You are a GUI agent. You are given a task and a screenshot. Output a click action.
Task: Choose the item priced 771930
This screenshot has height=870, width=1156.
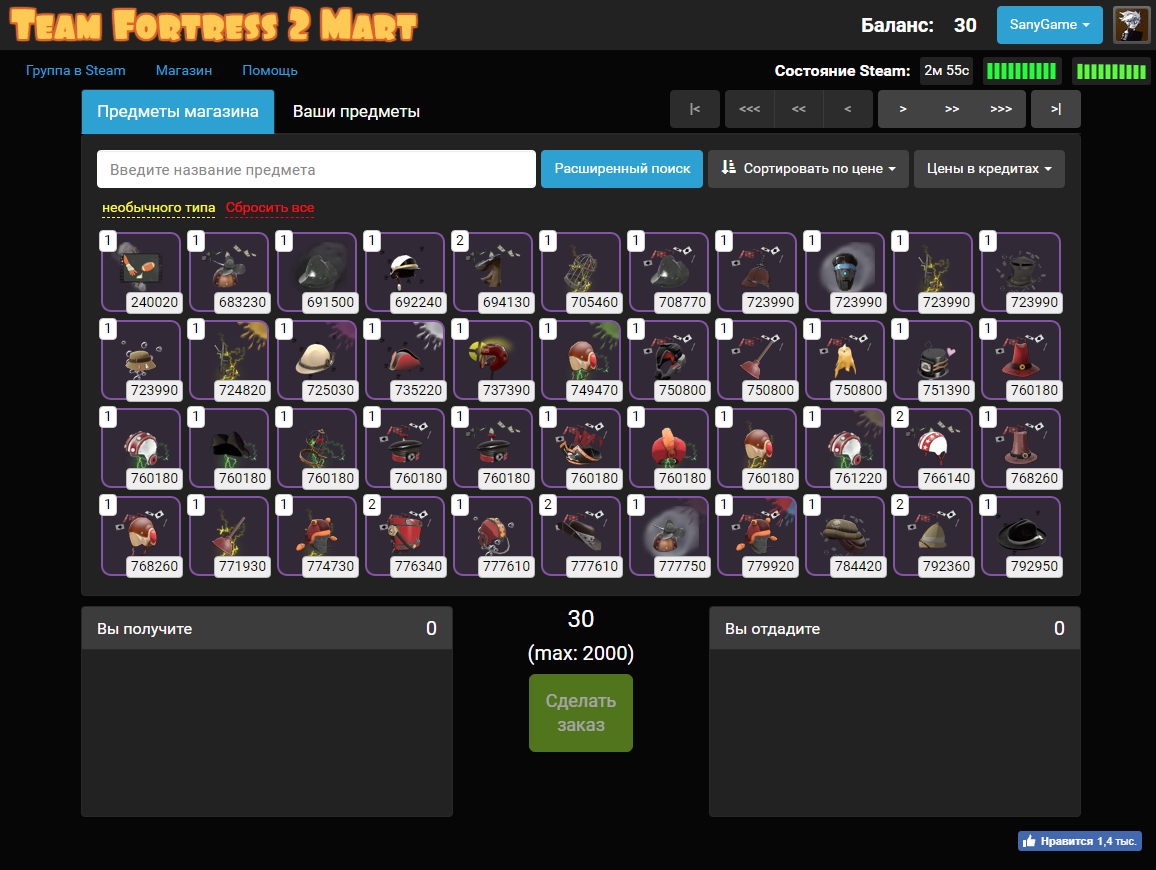(x=229, y=536)
